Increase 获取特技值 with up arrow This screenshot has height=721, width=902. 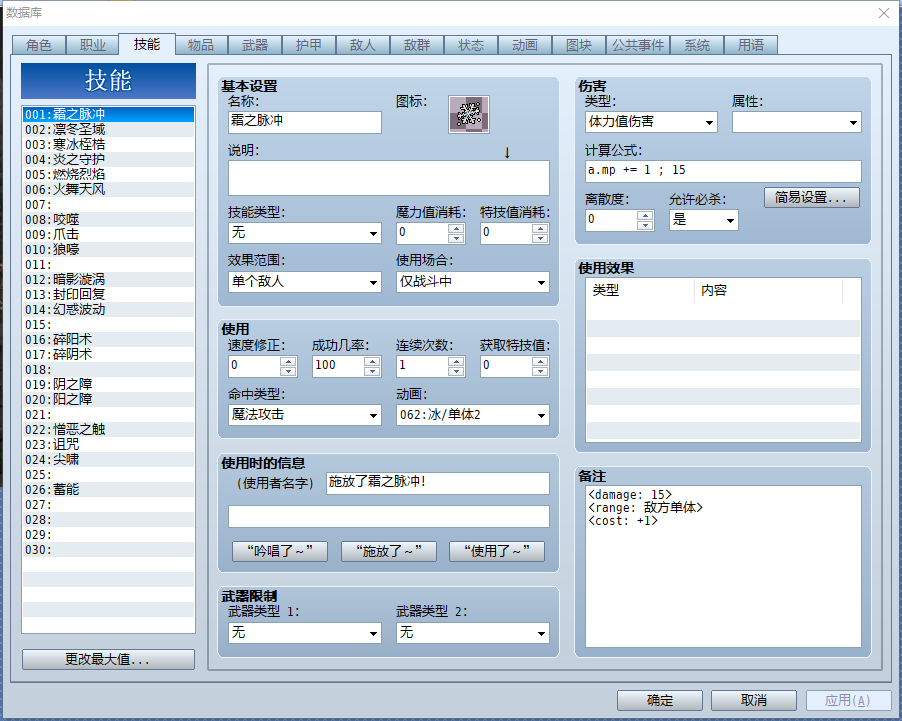(x=540, y=361)
